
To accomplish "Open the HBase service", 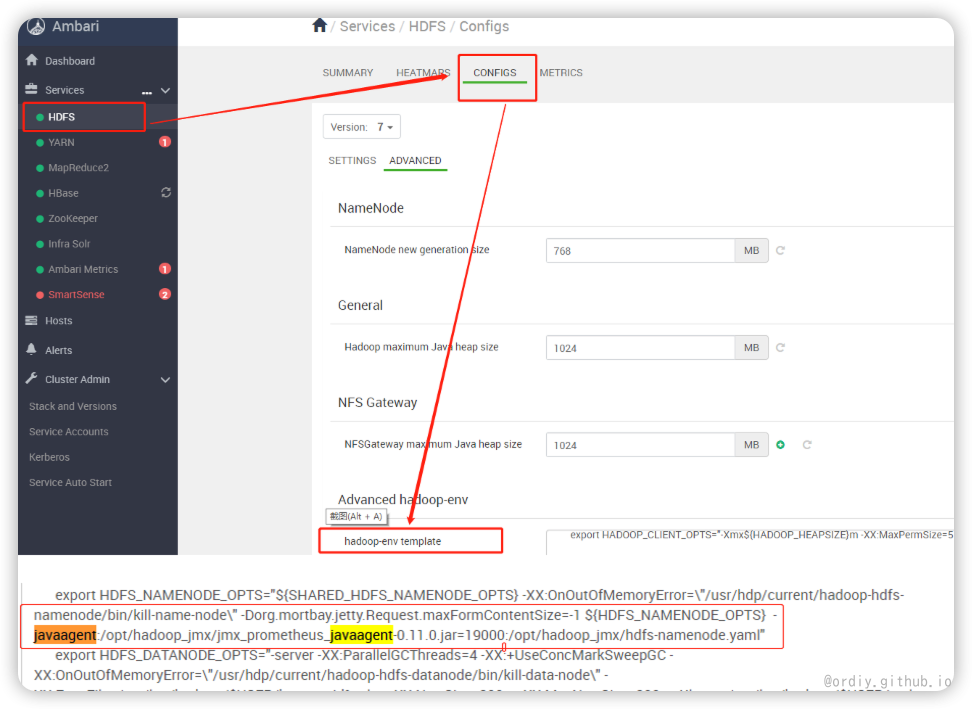I will click(63, 193).
